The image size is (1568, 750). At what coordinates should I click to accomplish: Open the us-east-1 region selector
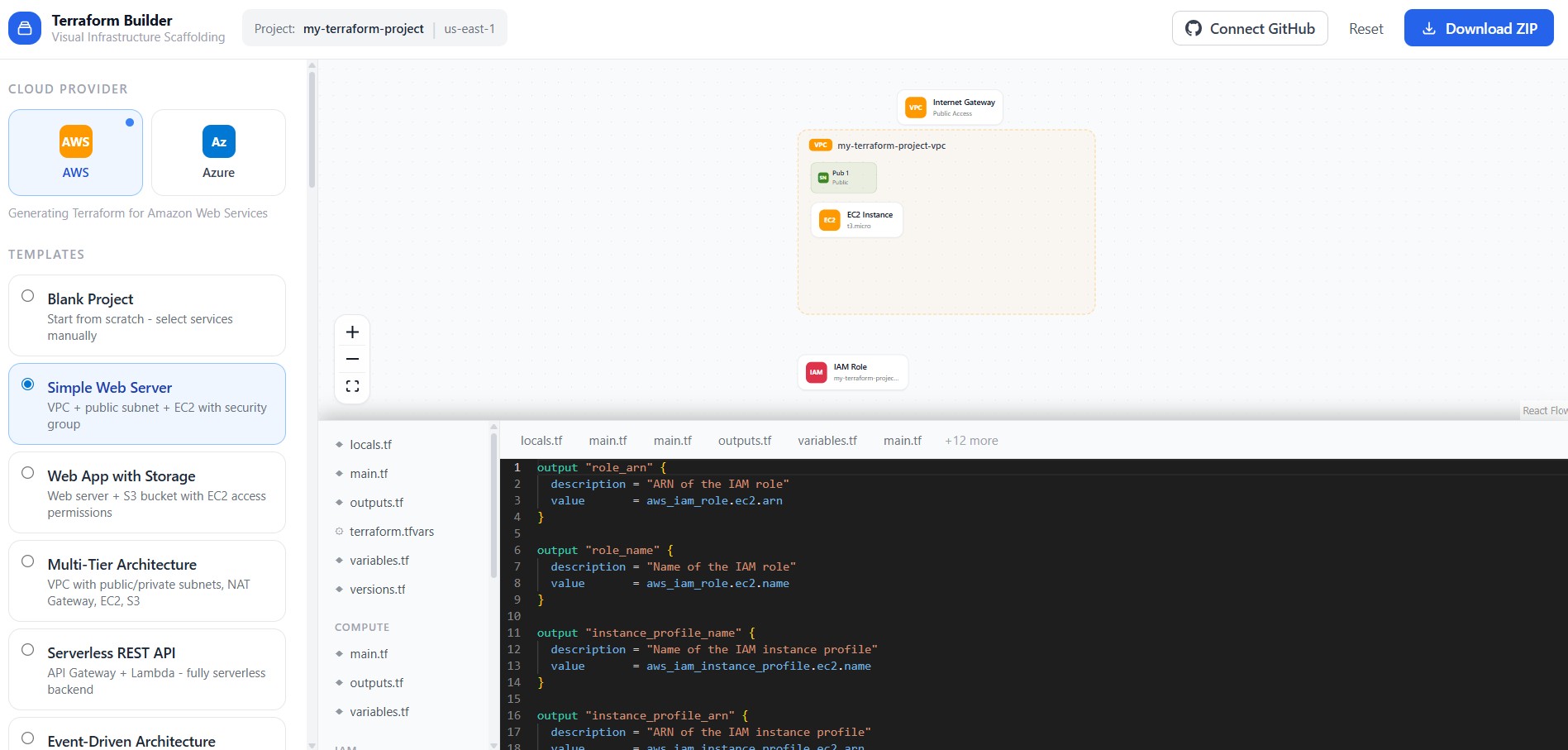469,29
